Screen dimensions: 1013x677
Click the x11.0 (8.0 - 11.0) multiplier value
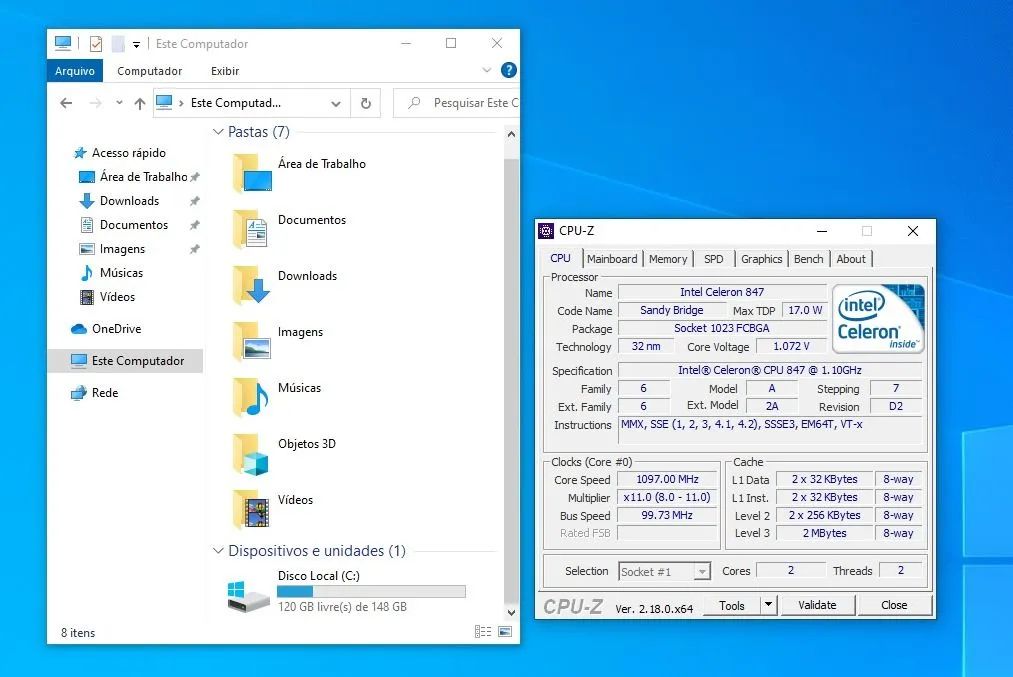tap(667, 497)
